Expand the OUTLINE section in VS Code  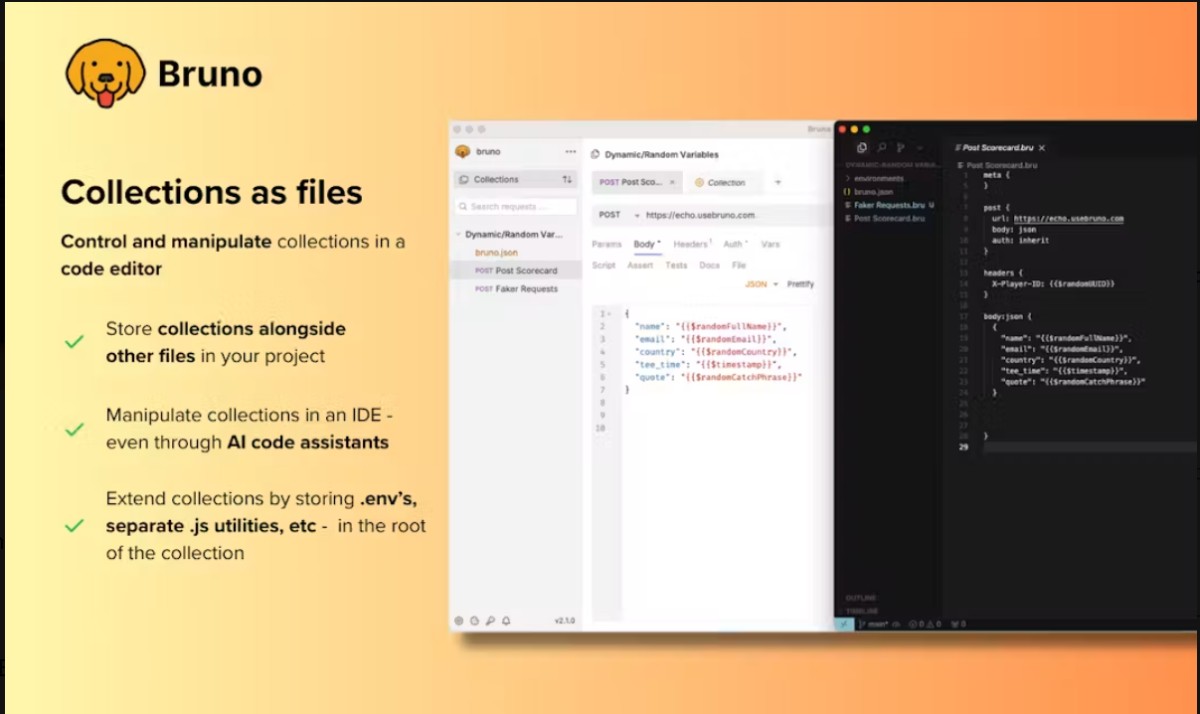coord(862,598)
